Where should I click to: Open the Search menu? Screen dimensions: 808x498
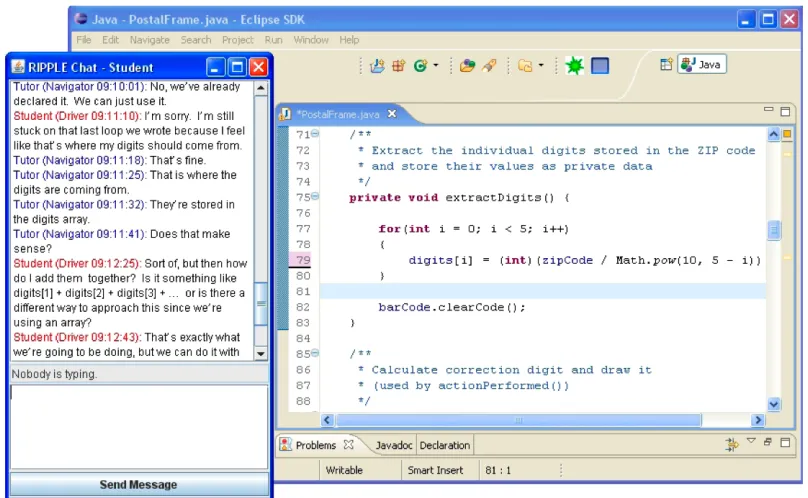tap(196, 40)
